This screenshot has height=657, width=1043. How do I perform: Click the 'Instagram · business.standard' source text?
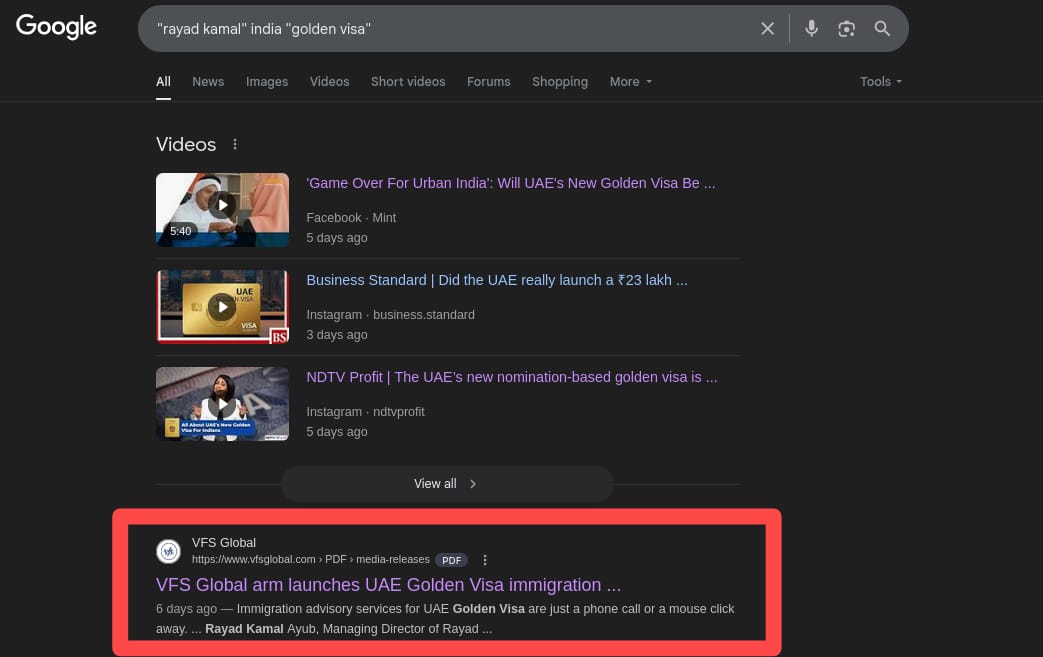tap(390, 315)
